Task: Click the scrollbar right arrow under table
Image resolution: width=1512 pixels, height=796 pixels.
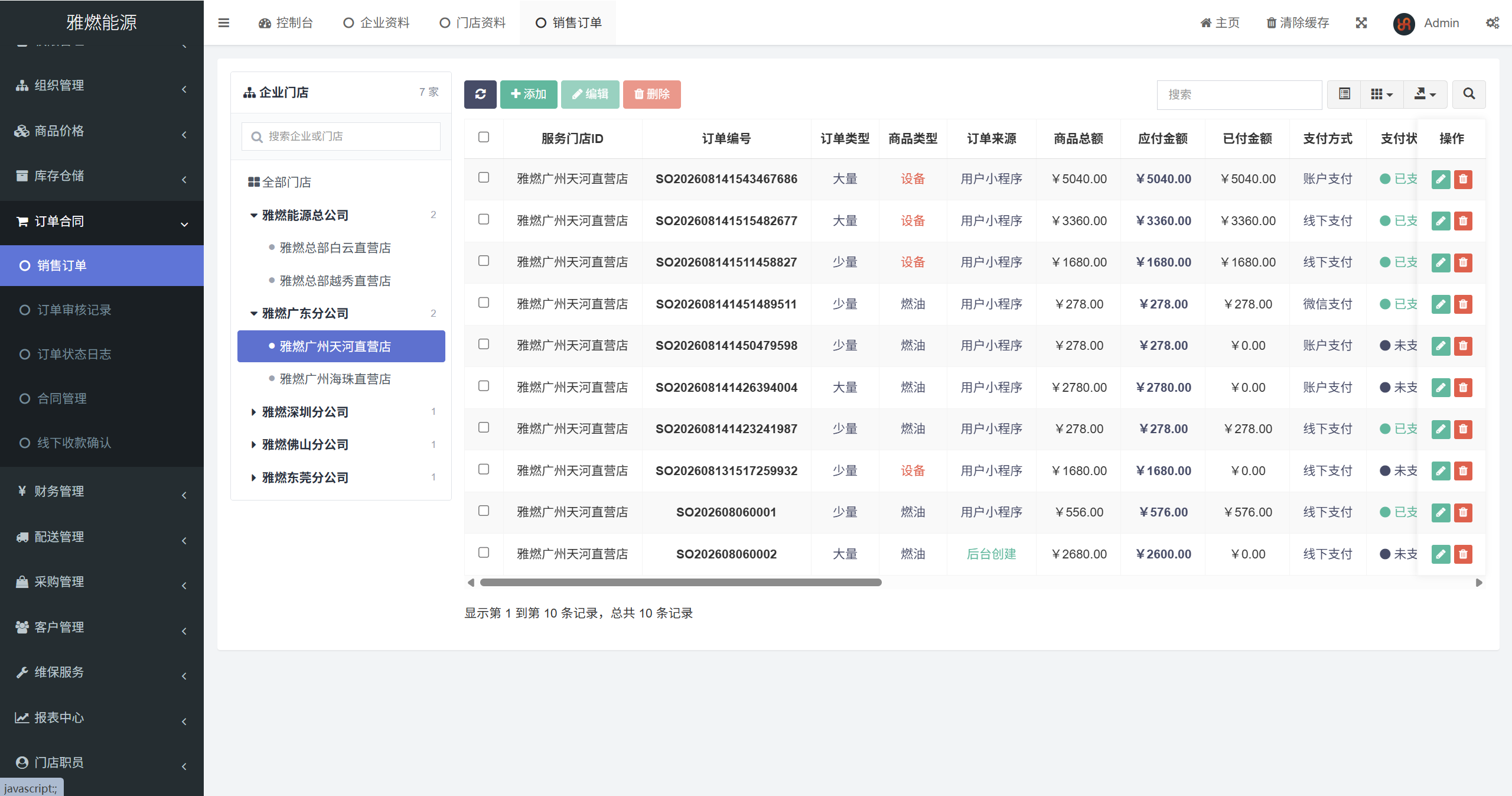Action: [1479, 583]
